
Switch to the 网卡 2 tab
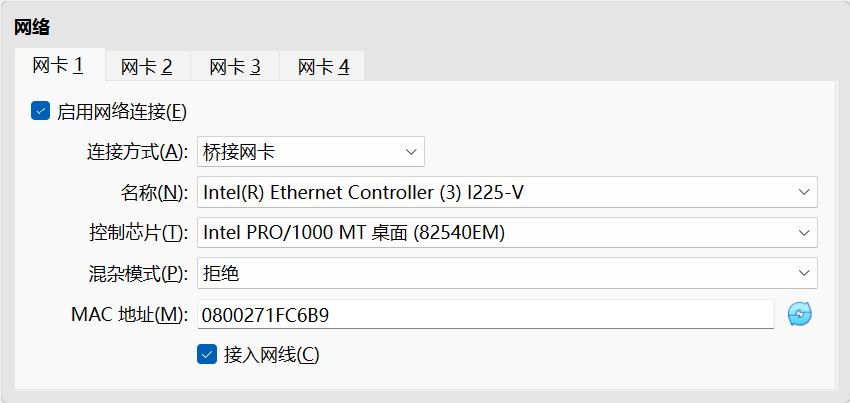point(147,67)
